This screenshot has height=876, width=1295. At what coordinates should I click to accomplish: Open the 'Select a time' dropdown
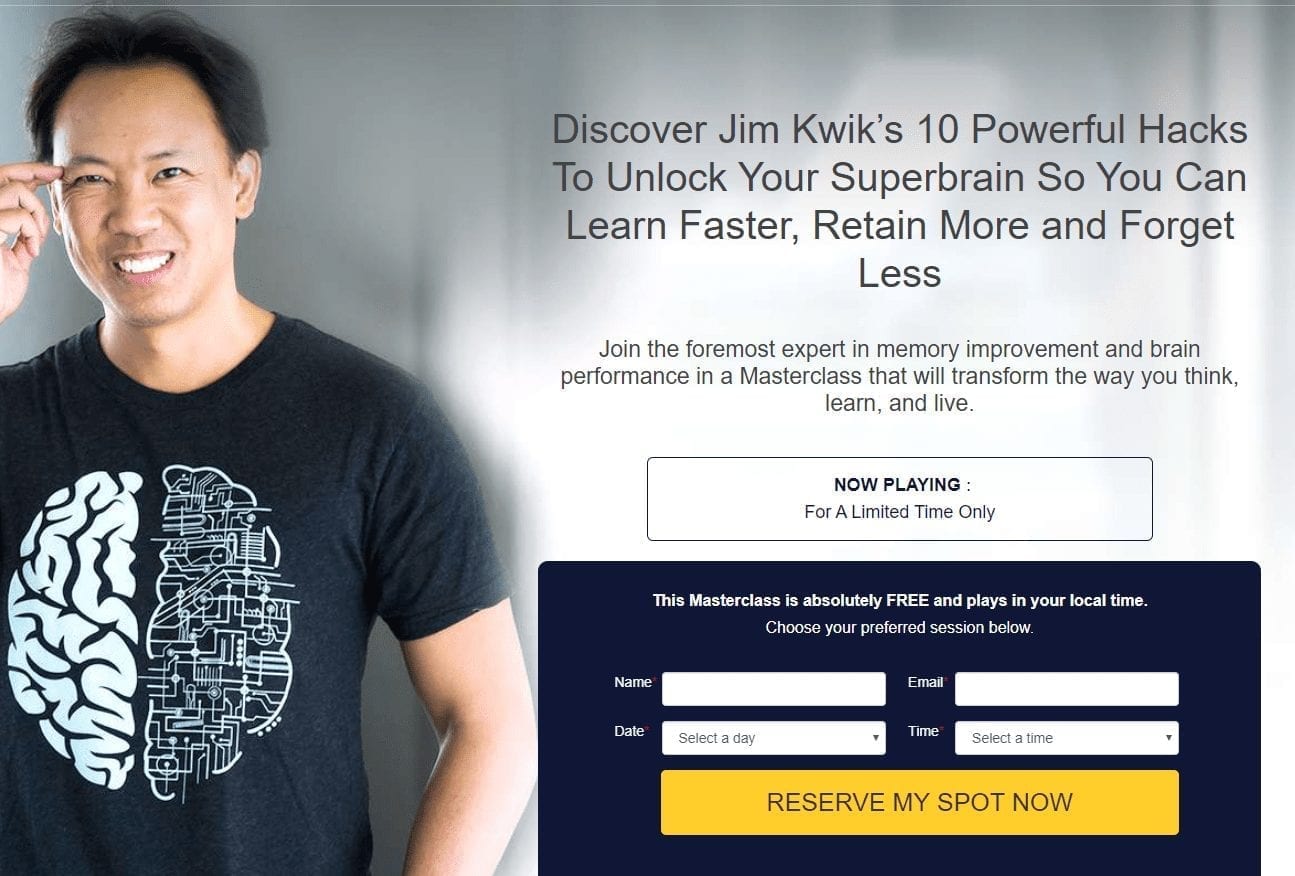click(x=1067, y=738)
